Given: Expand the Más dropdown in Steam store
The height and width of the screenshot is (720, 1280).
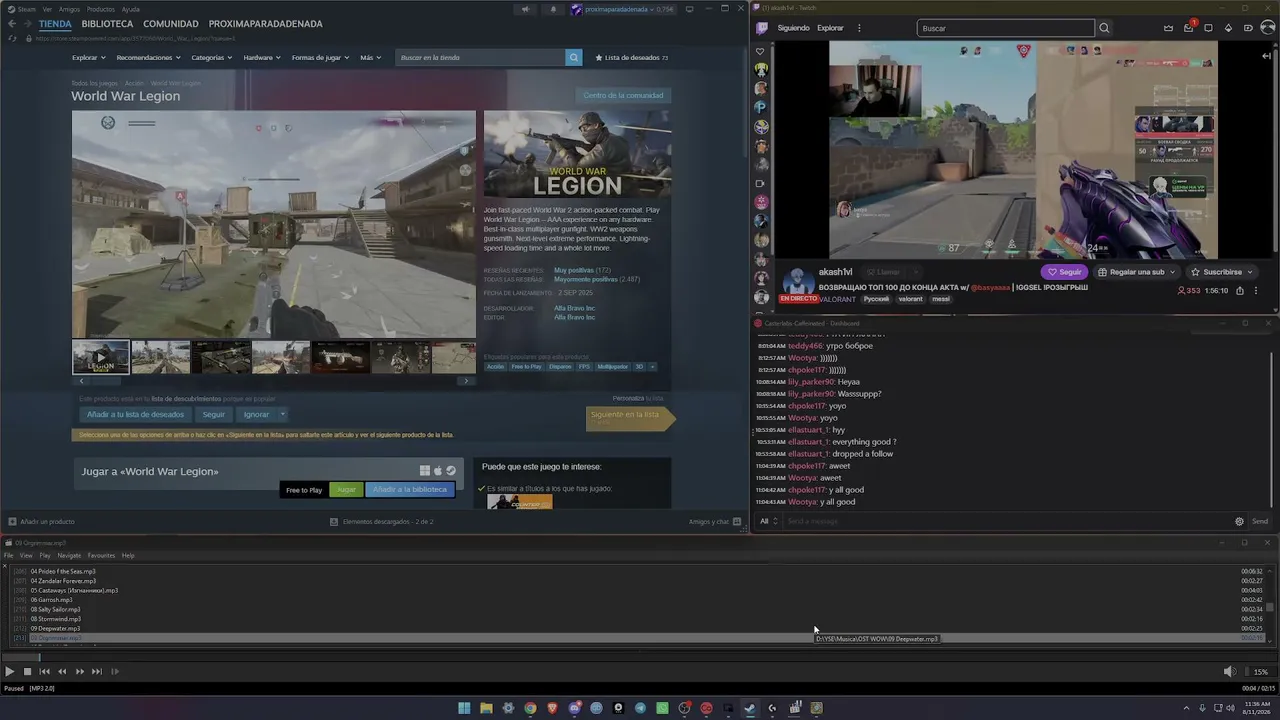Looking at the screenshot, I should (370, 58).
